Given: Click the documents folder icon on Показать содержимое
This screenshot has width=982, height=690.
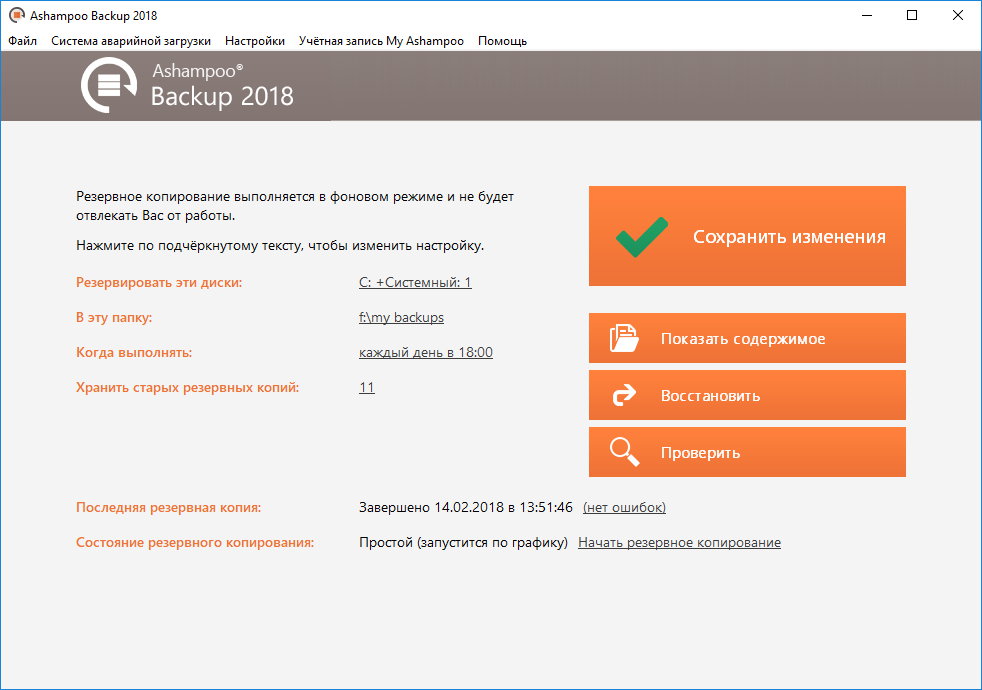Looking at the screenshot, I should tap(624, 339).
